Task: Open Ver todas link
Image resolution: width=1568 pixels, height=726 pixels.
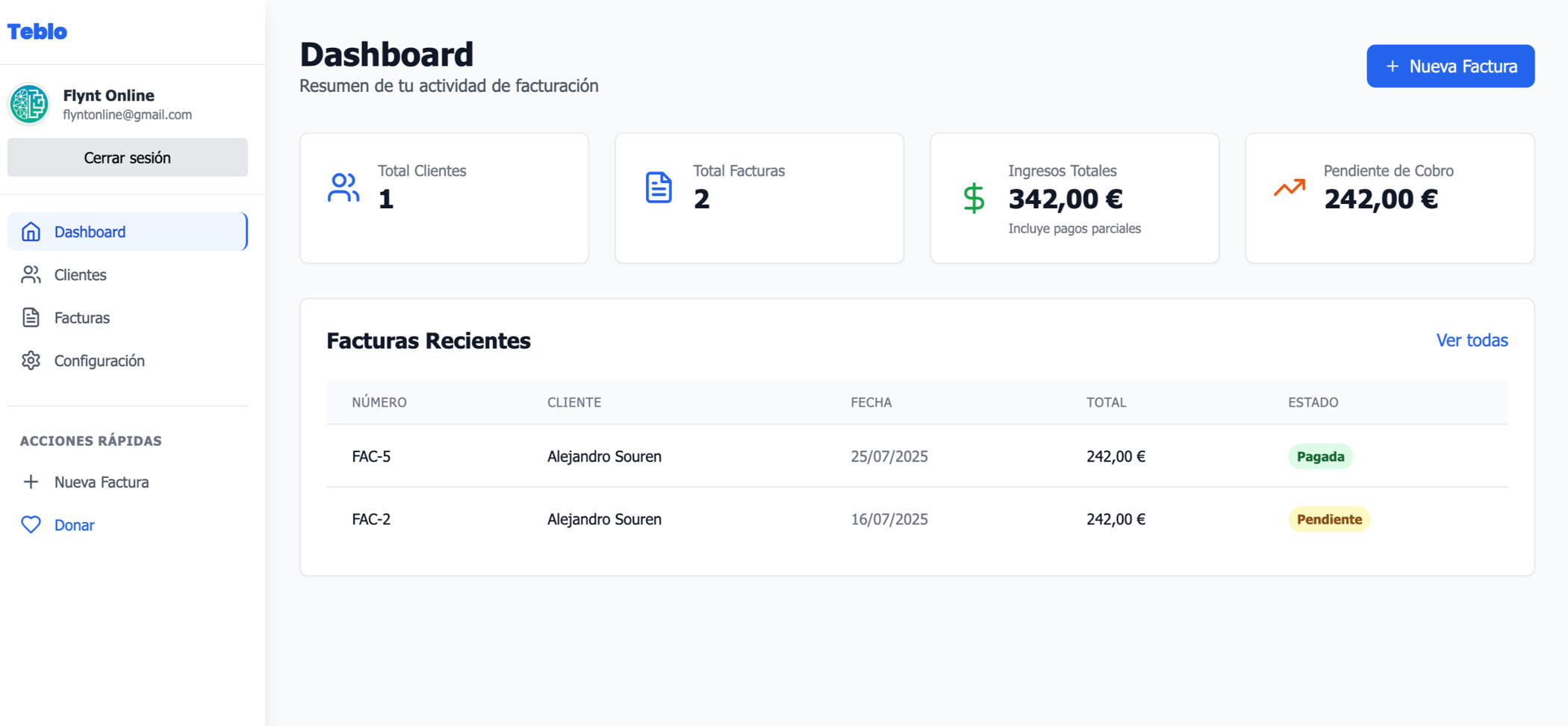Action: tap(1472, 341)
